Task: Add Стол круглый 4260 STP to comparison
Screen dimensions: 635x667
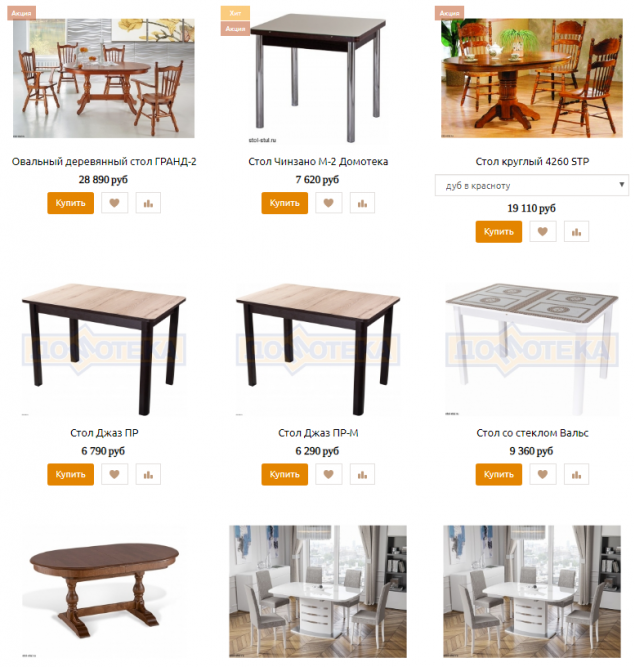Action: 576,231
